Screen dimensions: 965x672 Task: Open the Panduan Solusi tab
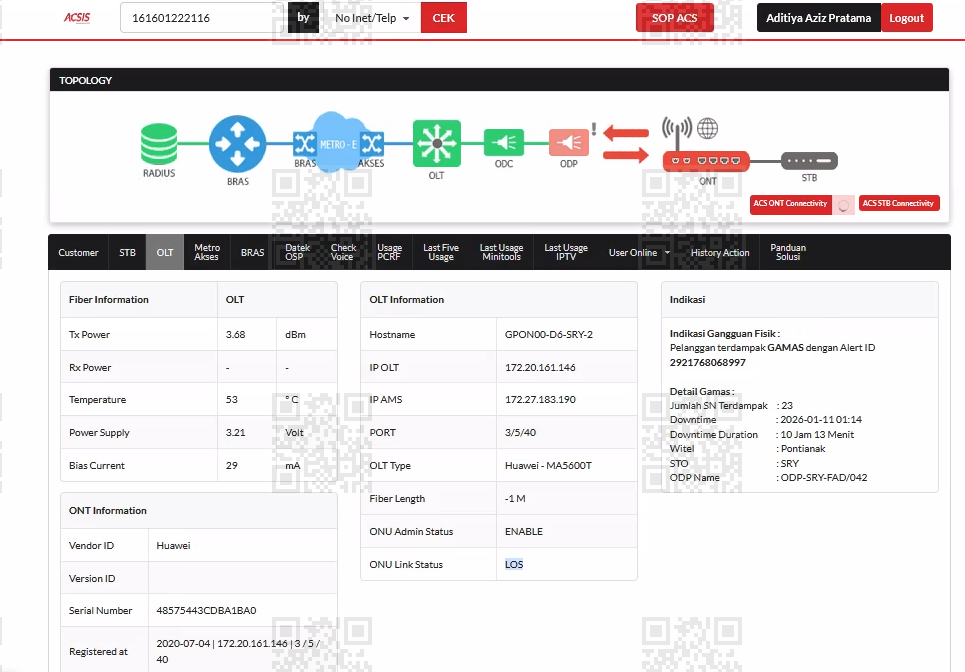pyautogui.click(x=788, y=252)
